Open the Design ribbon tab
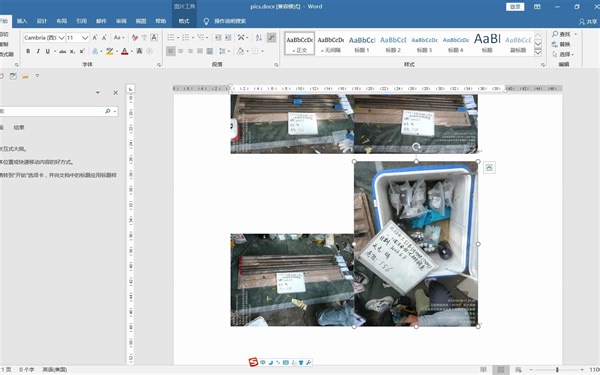600x375 pixels. pyautogui.click(x=42, y=21)
